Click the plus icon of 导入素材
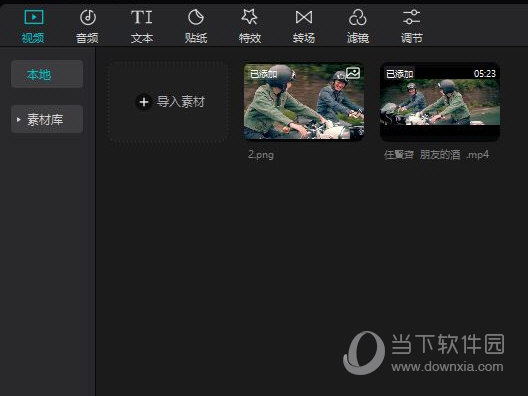 point(144,102)
